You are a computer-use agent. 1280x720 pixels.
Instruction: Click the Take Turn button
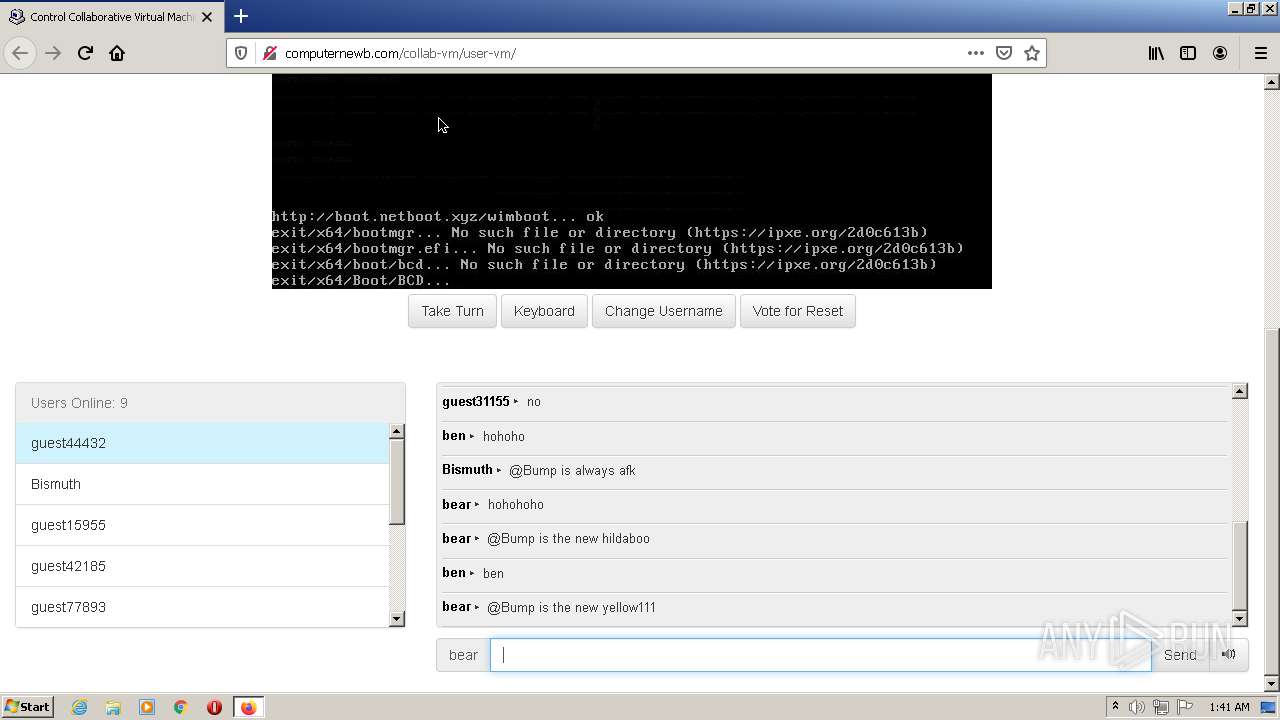click(x=452, y=311)
